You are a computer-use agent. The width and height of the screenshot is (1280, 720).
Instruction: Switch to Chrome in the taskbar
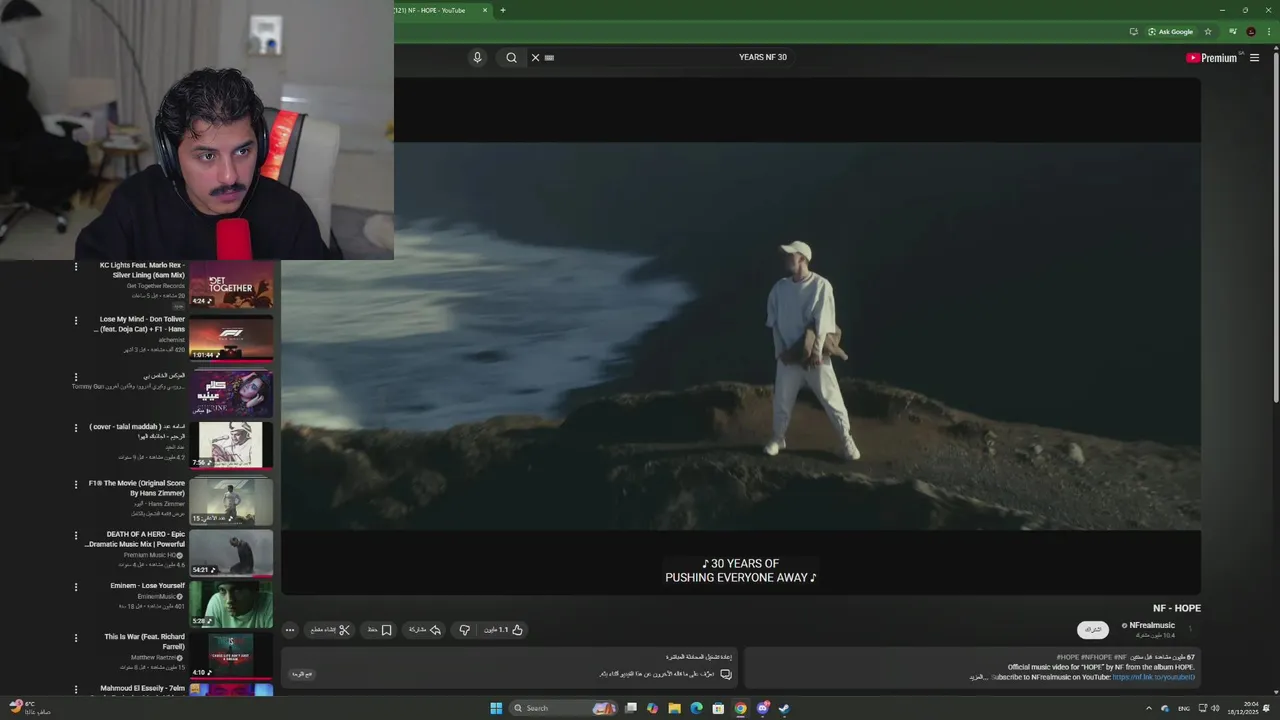click(x=740, y=708)
